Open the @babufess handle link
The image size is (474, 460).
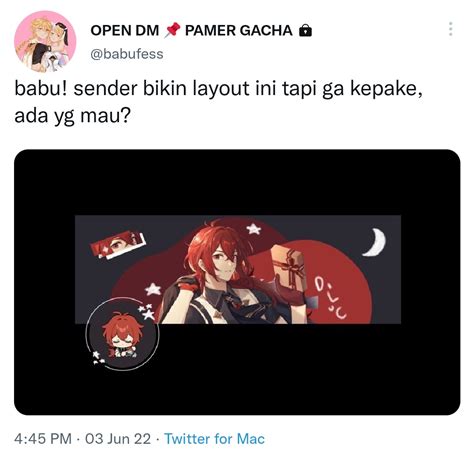(x=127, y=54)
